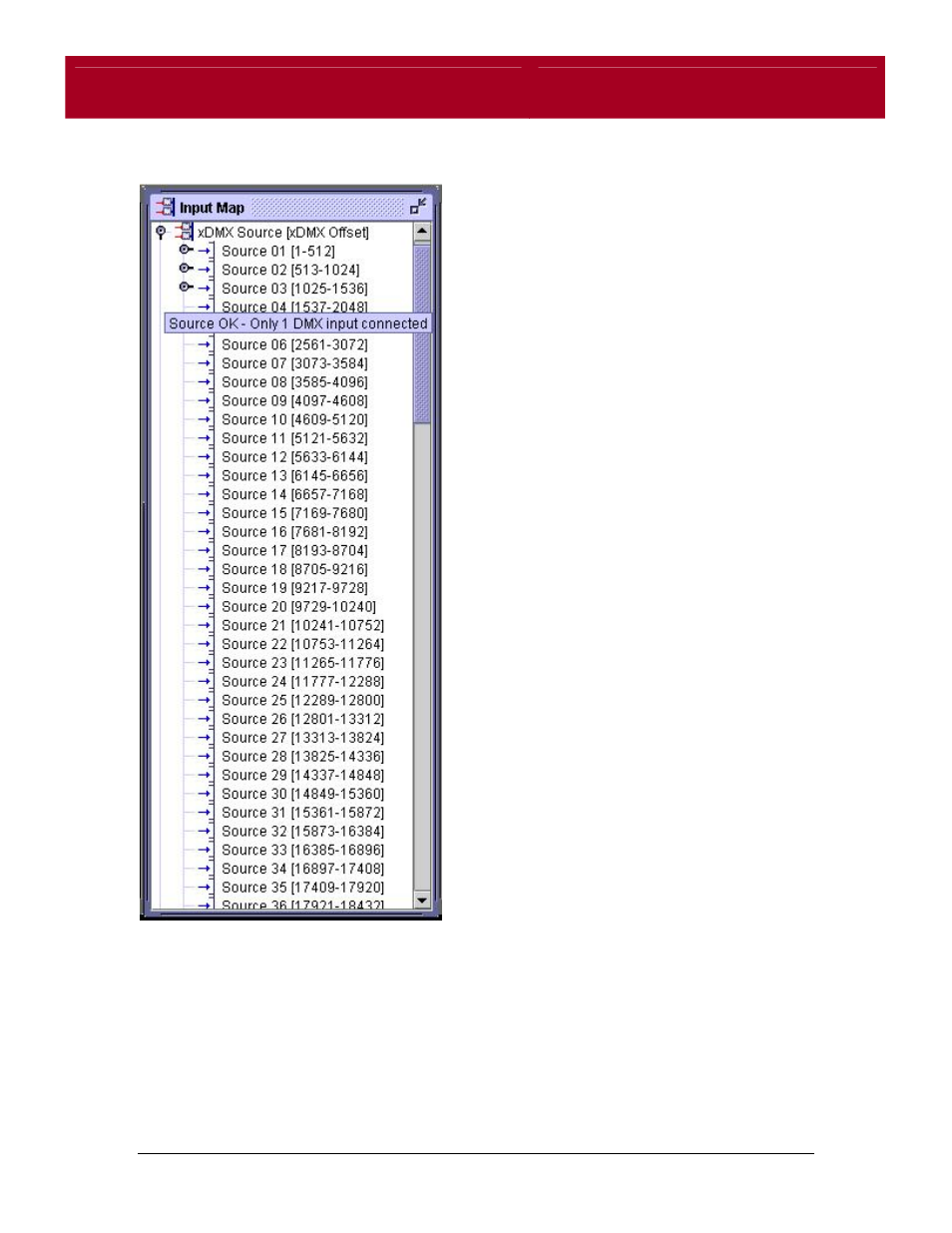Select Source 19 [9217-9728] row
The width and height of the screenshot is (952, 1233).
coord(294,588)
